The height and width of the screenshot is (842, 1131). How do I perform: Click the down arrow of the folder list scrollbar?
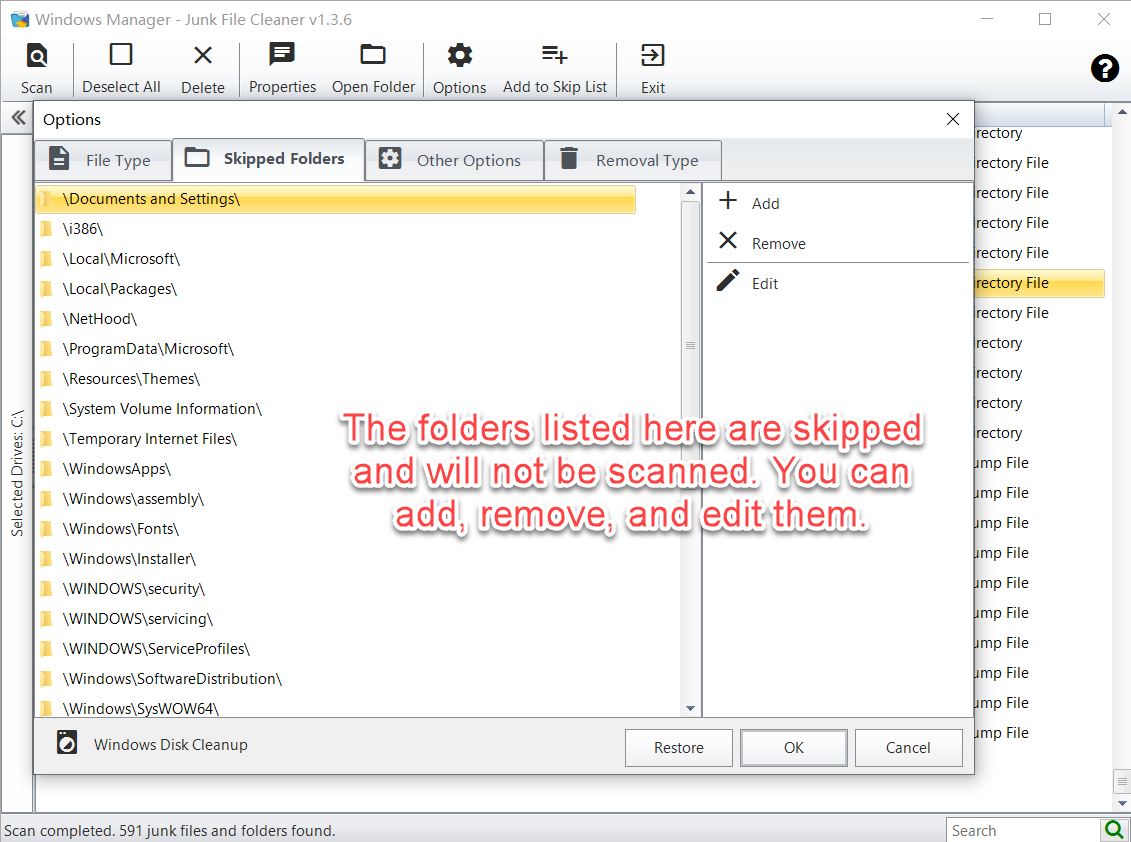[x=690, y=709]
